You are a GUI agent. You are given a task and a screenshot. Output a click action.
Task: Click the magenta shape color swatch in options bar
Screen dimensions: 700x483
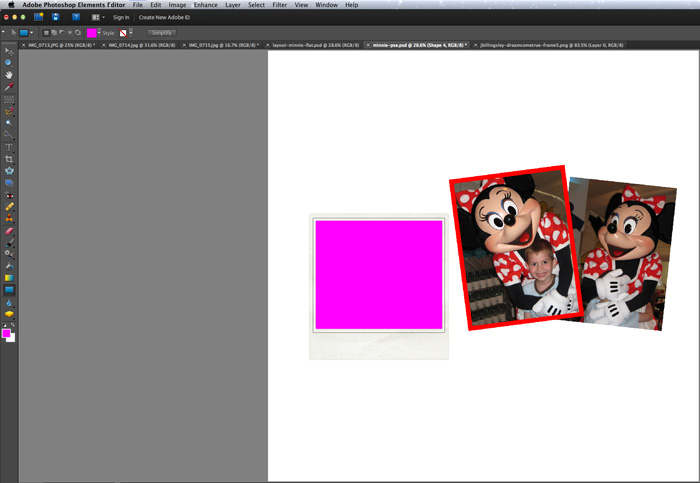(x=92, y=33)
